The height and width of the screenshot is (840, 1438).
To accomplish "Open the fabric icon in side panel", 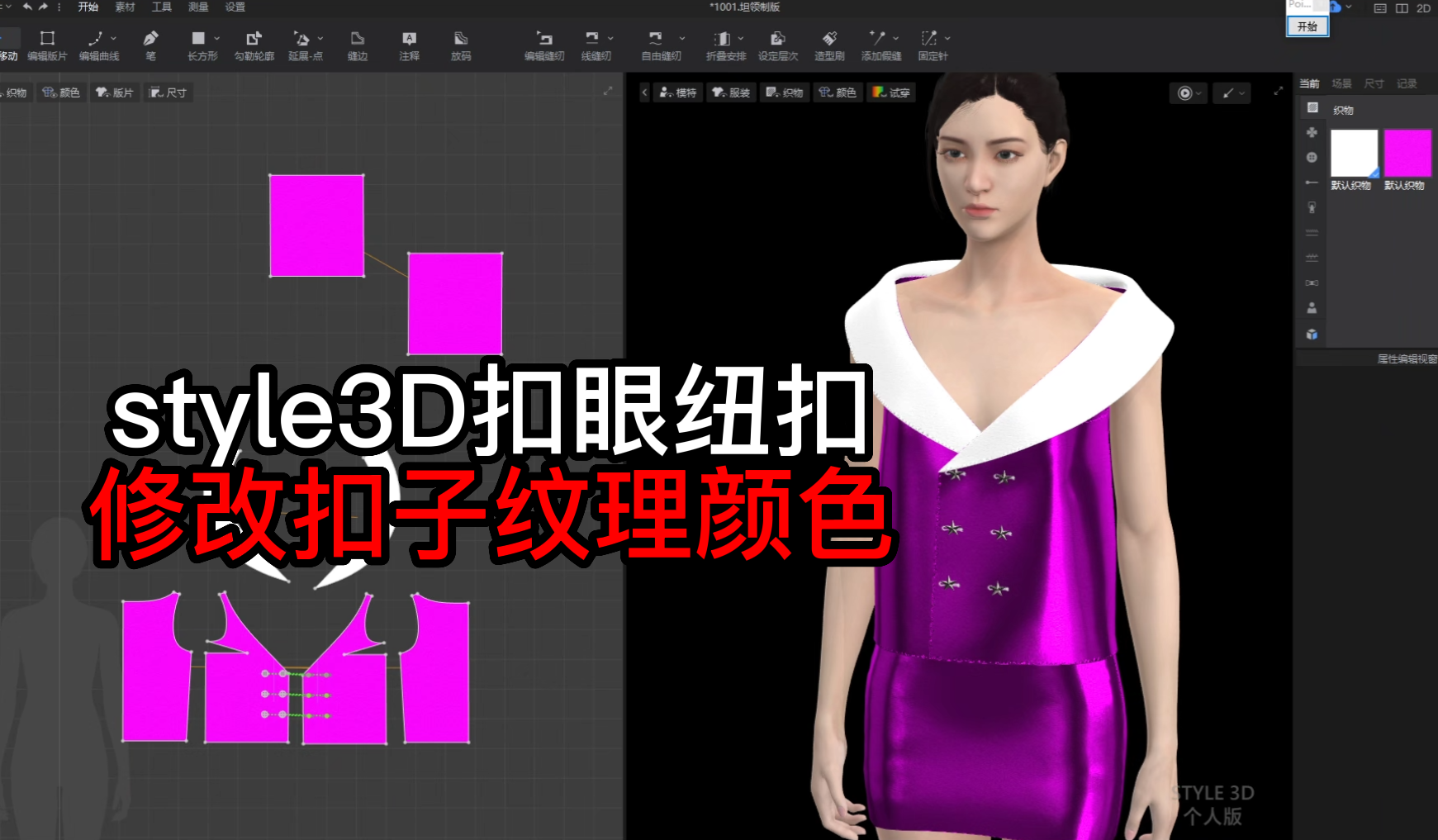I will 1312,107.
